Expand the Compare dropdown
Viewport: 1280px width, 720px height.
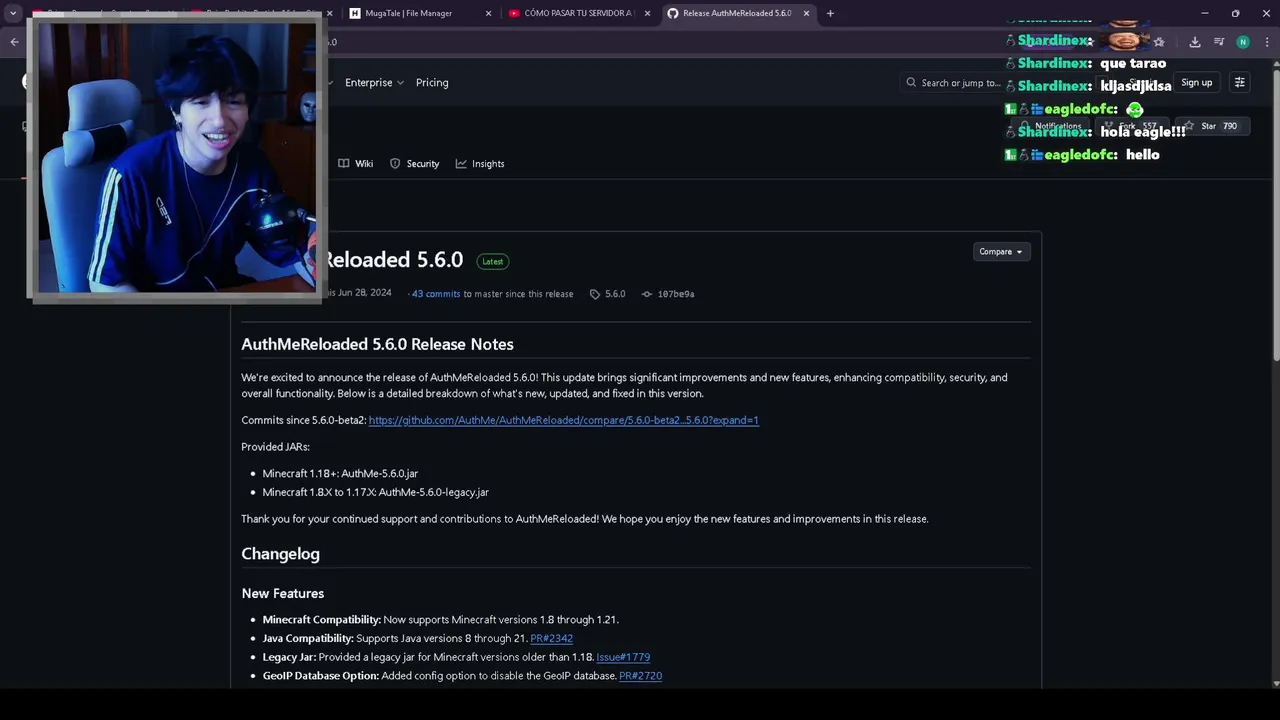[x=1001, y=252]
